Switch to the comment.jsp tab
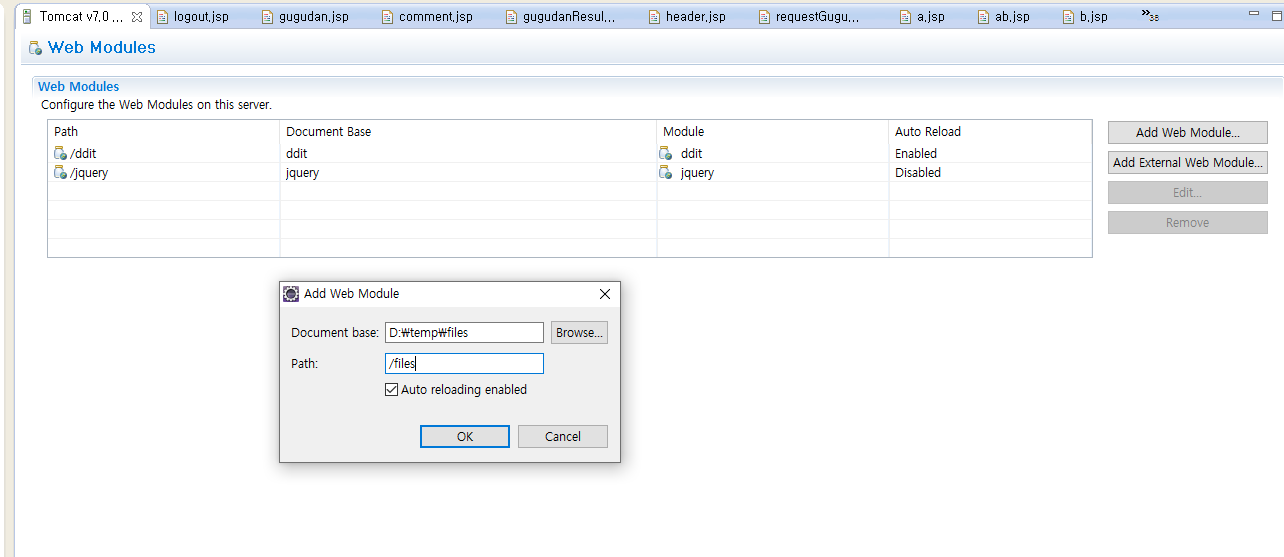The width and height of the screenshot is (1284, 557). click(426, 17)
